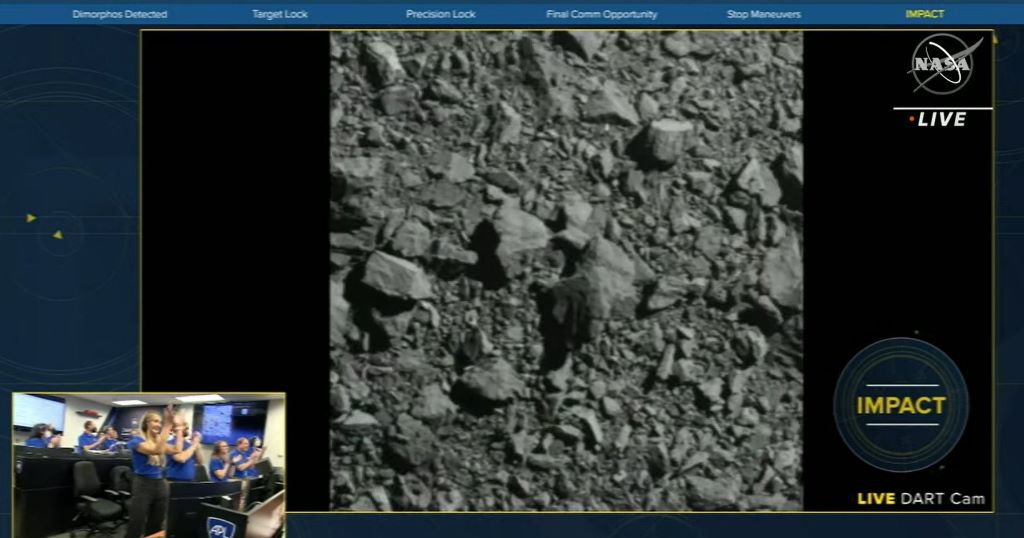Click the NASA logo
The image size is (1024, 538).
945,64
